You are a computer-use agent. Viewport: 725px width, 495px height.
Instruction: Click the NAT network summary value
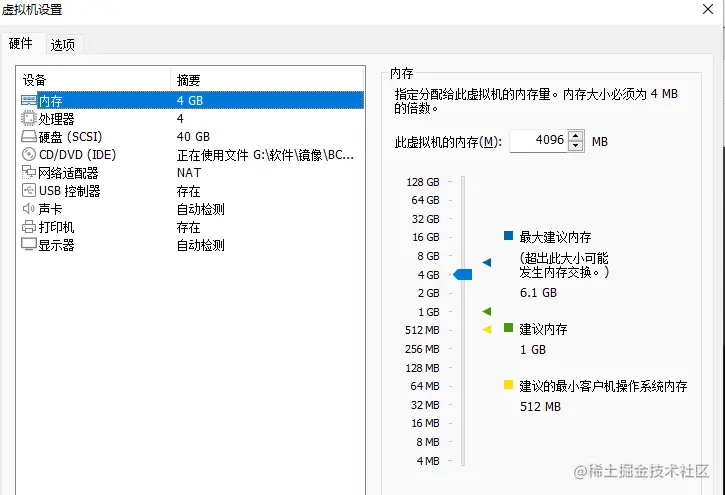click(x=189, y=173)
